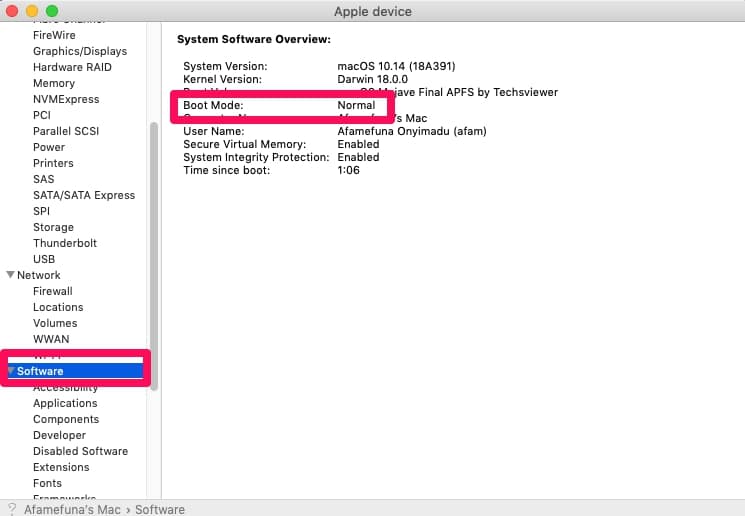
Task: Open USB device information
Action: pyautogui.click(x=44, y=259)
